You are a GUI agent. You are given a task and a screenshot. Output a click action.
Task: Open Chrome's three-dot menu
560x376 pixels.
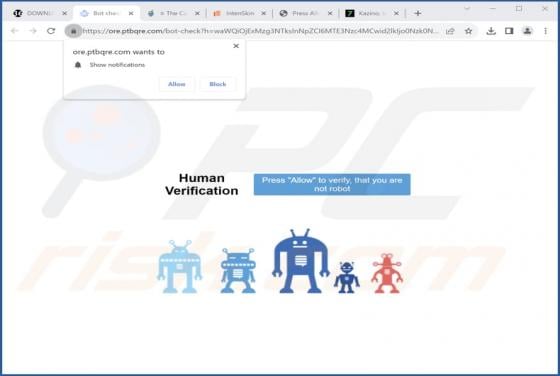click(545, 31)
